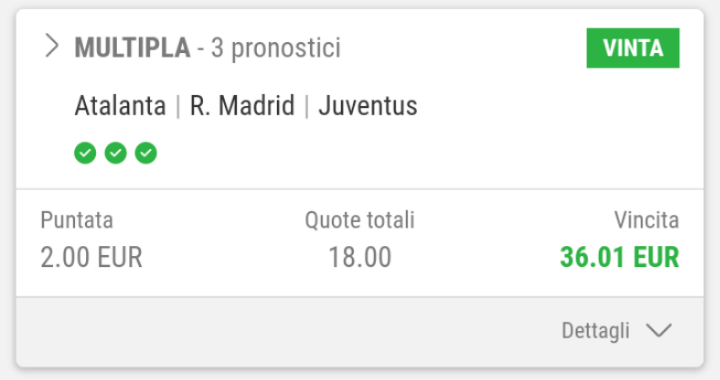The image size is (720, 380).
Task: Click the Vincita label
Action: click(x=647, y=220)
